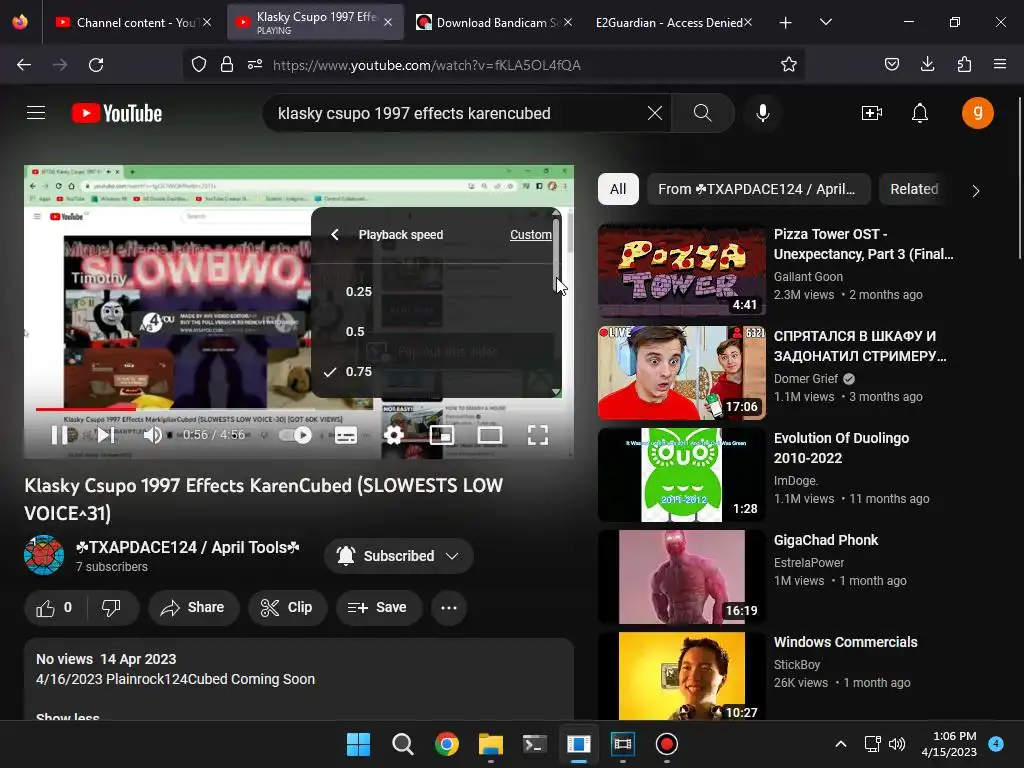Viewport: 1024px width, 768px height.
Task: Start voice search with microphone icon
Action: [x=762, y=113]
